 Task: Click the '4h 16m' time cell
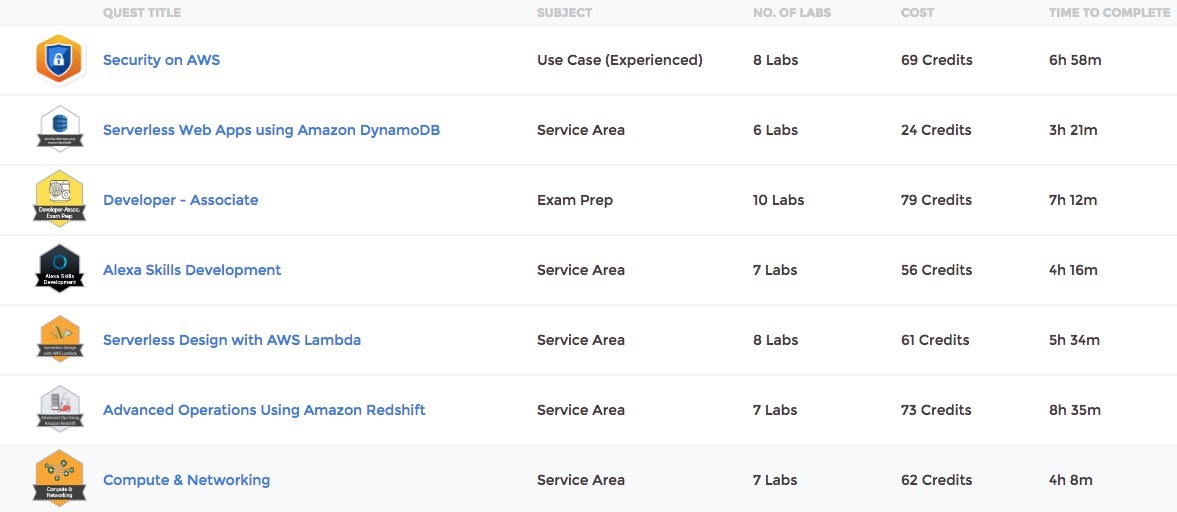[1073, 270]
